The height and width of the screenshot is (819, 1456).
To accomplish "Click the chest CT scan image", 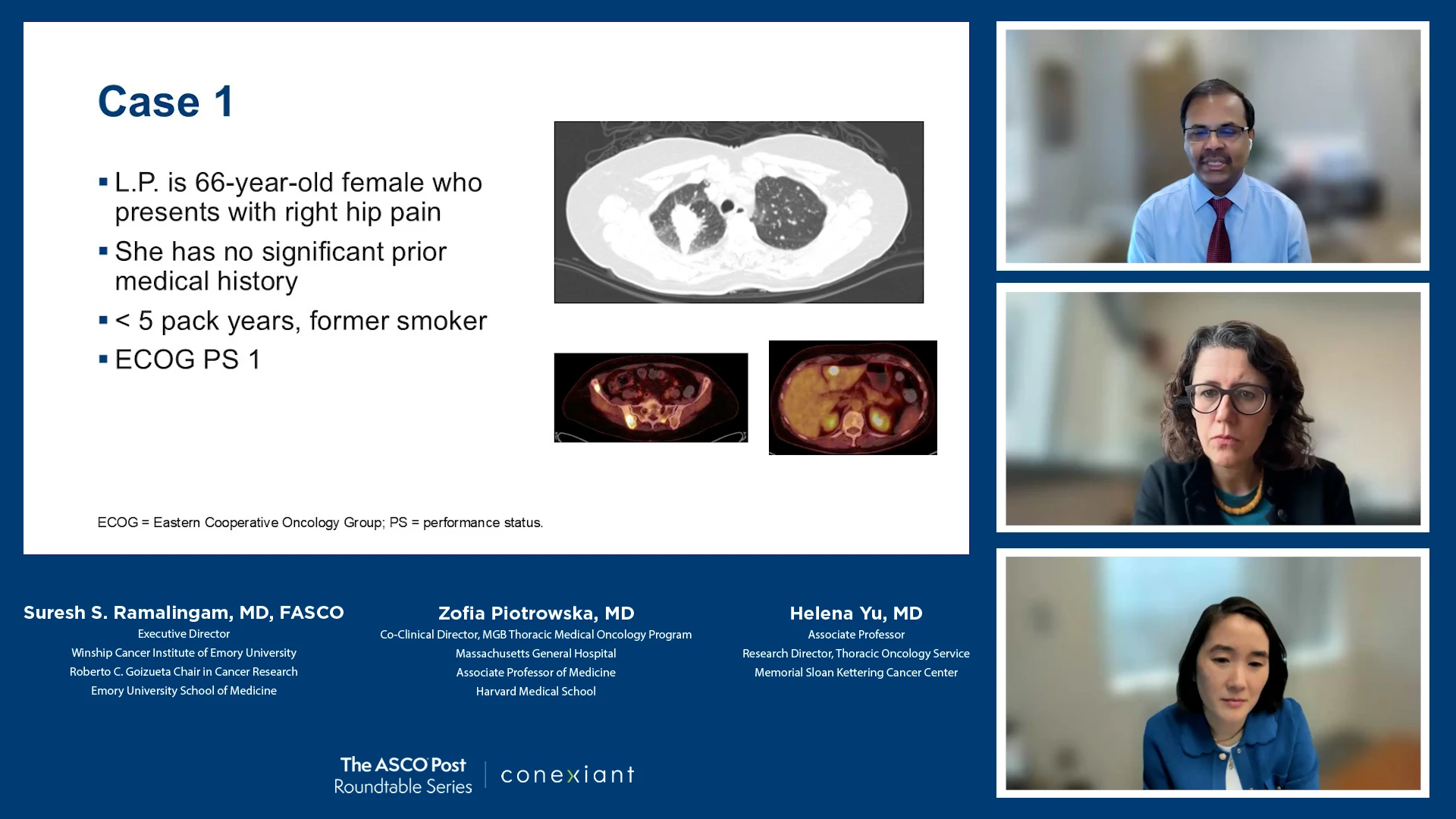I will point(739,212).
